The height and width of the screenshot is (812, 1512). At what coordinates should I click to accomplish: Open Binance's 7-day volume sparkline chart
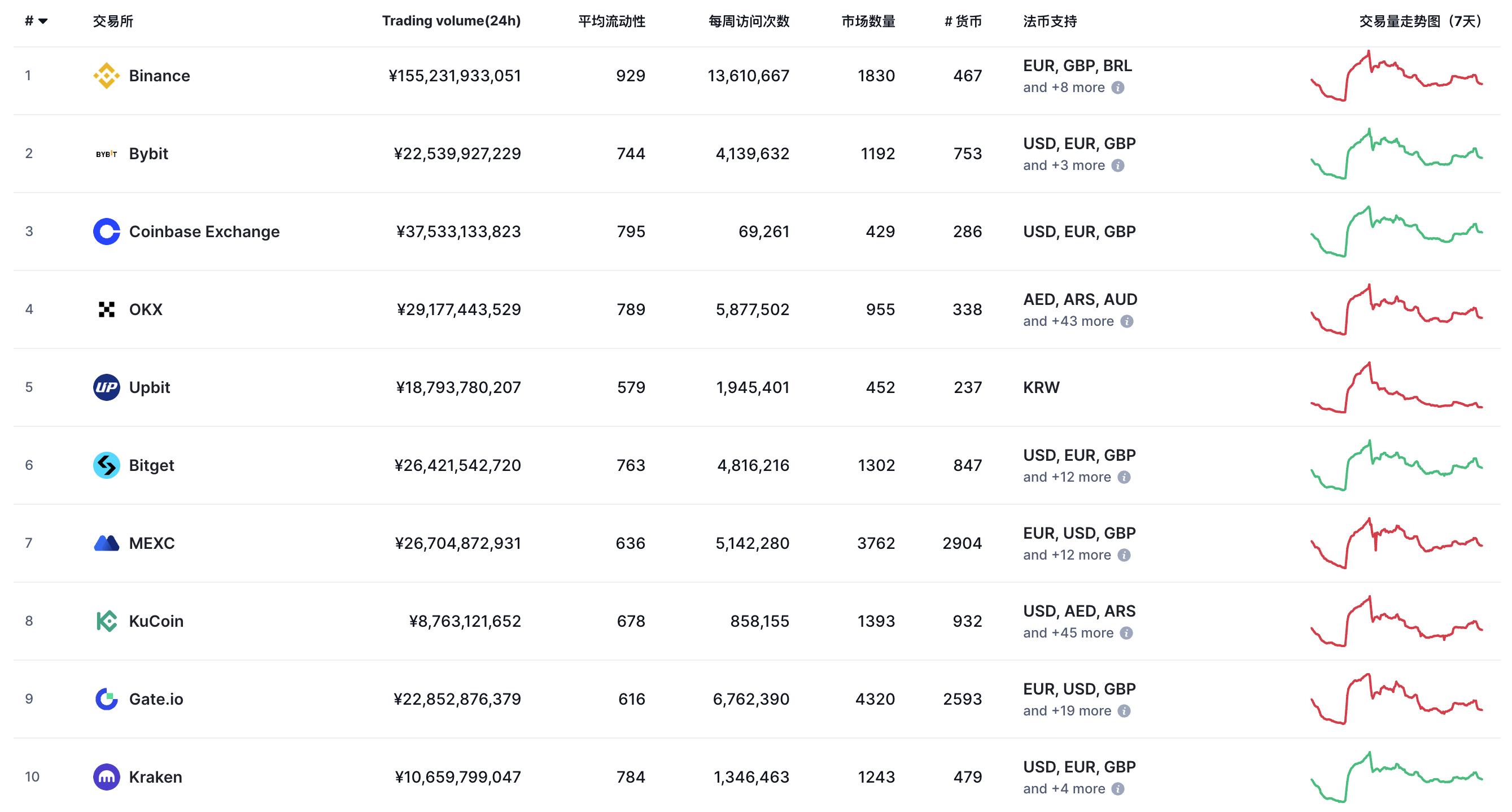[x=1396, y=76]
